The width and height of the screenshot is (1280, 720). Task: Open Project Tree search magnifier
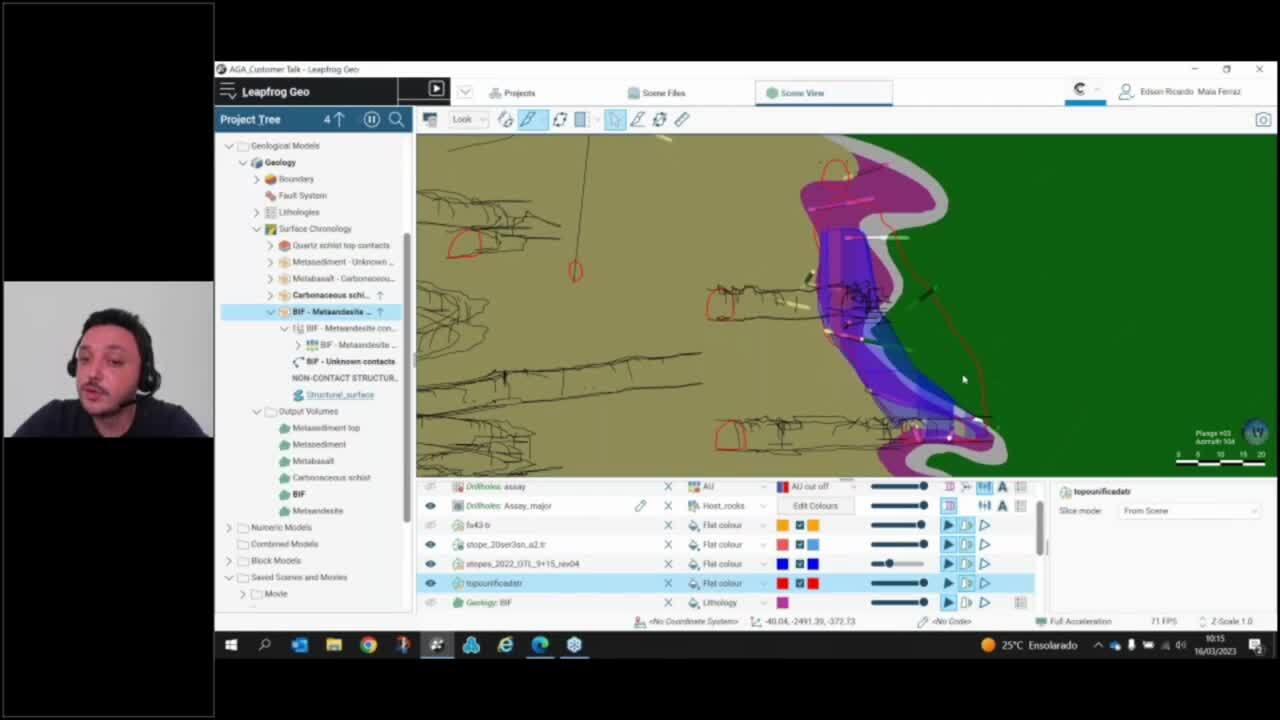[x=397, y=119]
